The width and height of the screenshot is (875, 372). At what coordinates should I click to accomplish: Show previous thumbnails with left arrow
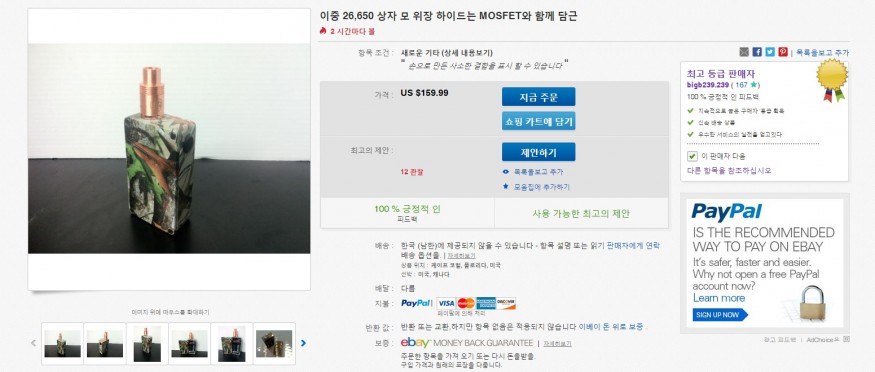[x=33, y=343]
